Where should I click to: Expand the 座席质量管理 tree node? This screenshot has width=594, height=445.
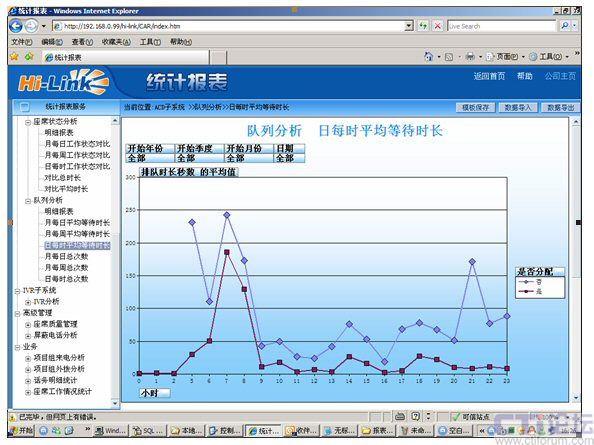point(28,325)
